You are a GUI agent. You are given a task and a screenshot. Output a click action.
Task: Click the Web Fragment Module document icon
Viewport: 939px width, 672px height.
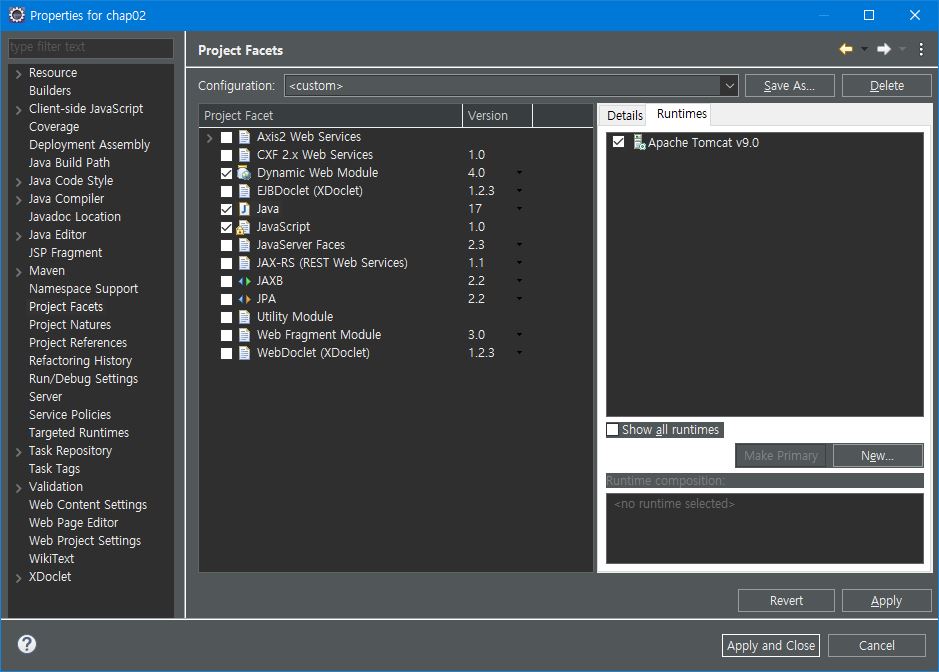244,335
